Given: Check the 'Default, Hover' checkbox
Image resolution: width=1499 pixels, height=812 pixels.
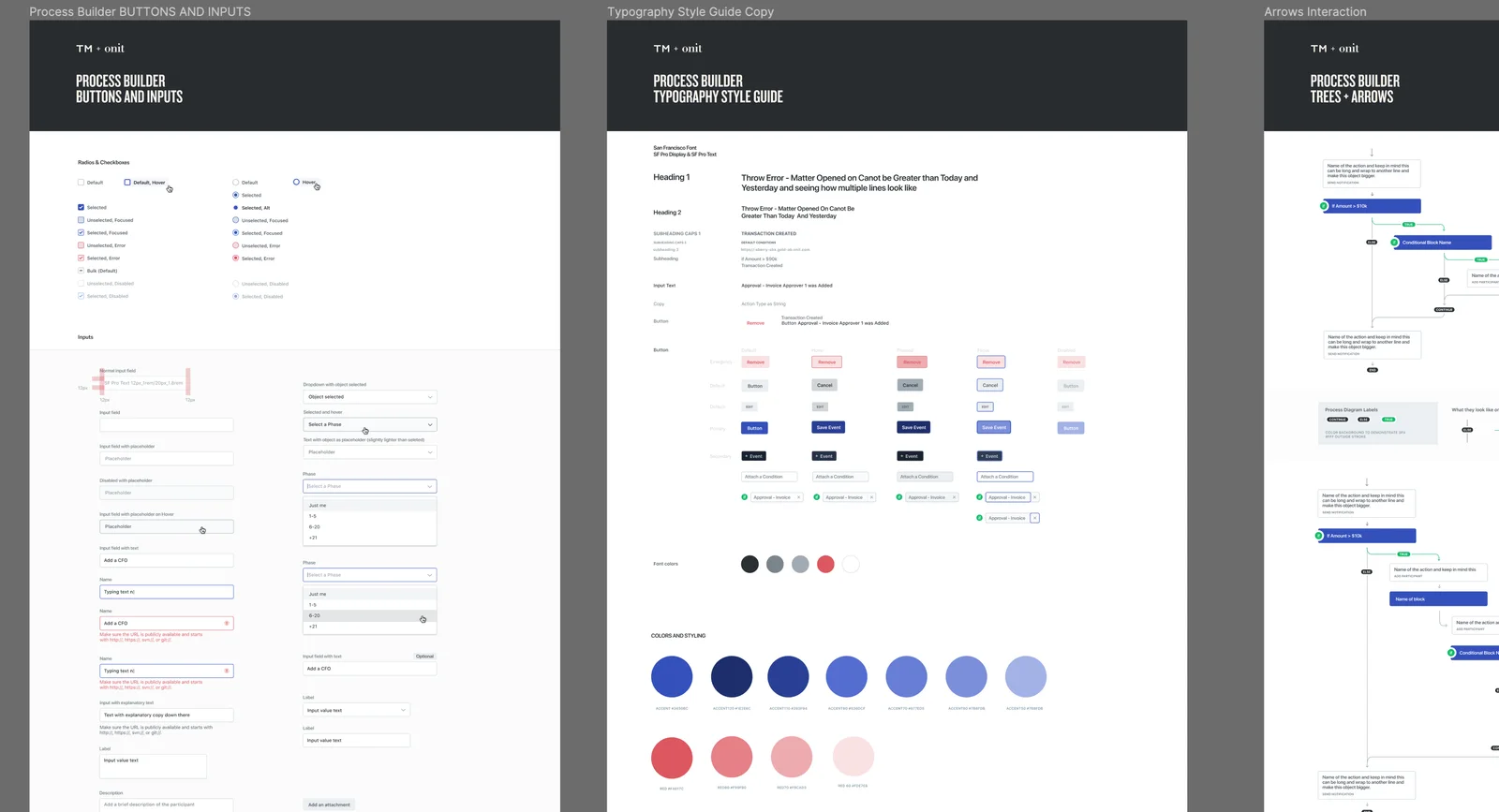Looking at the screenshot, I should tap(127, 183).
